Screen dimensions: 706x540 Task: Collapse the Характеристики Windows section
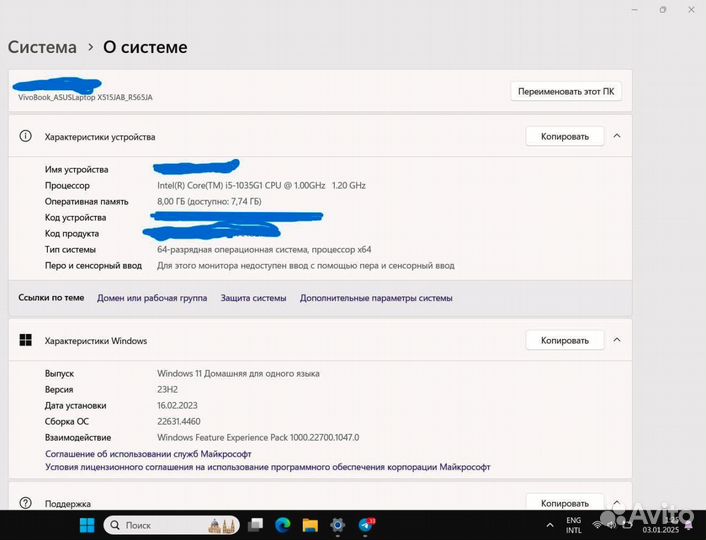(x=617, y=340)
